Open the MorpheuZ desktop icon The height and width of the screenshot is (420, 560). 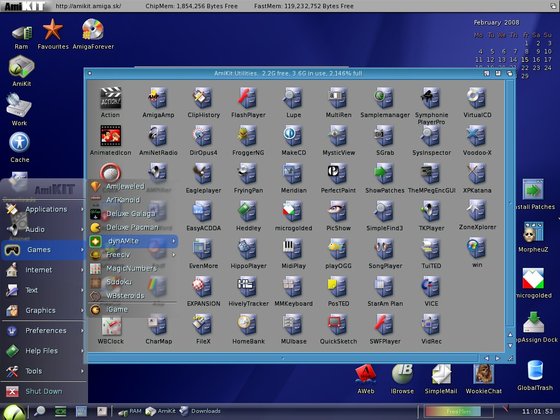pos(533,237)
